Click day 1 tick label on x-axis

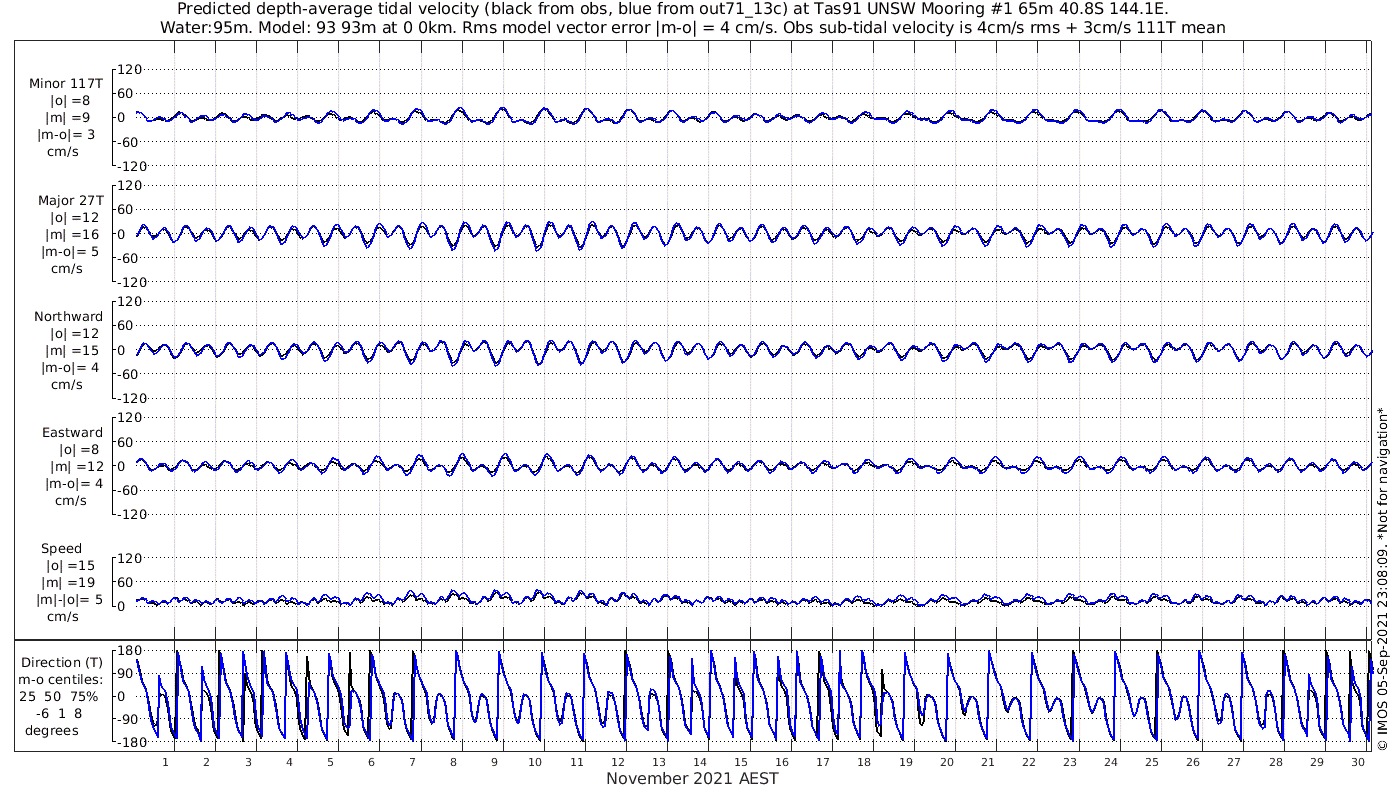pyautogui.click(x=165, y=762)
